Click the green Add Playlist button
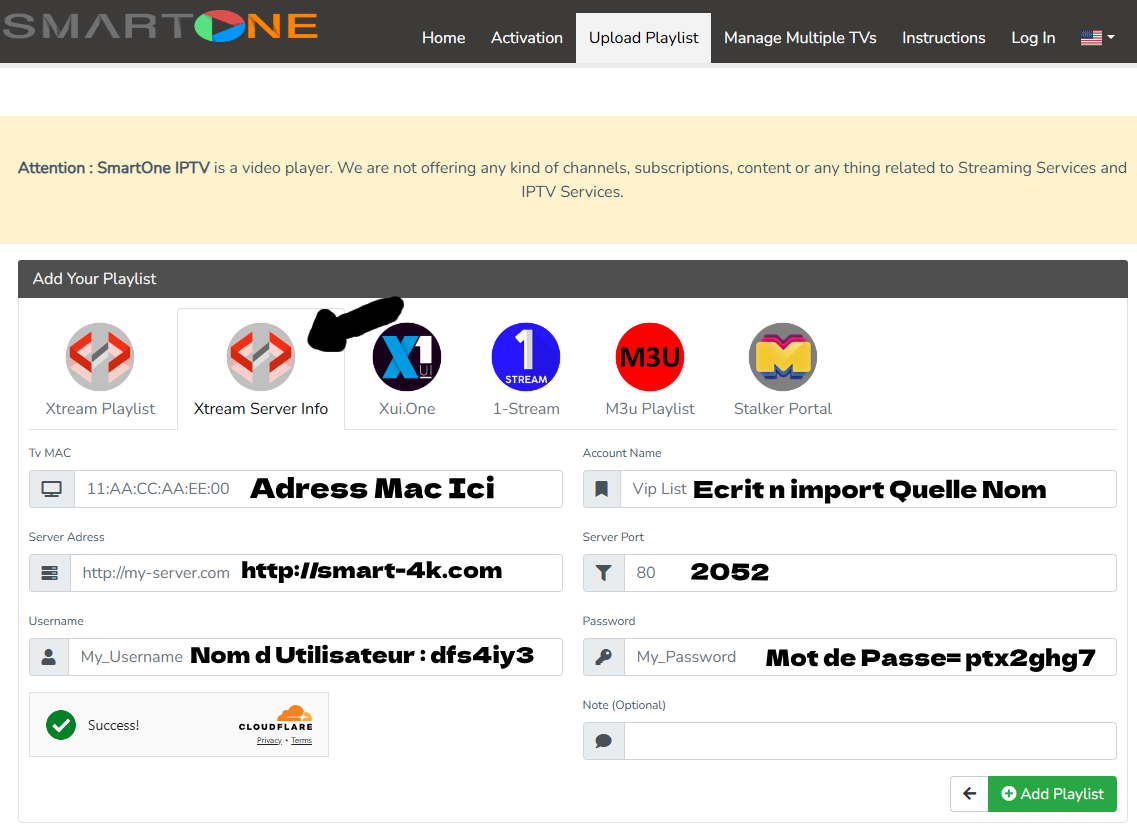1137x837 pixels. coord(1052,794)
